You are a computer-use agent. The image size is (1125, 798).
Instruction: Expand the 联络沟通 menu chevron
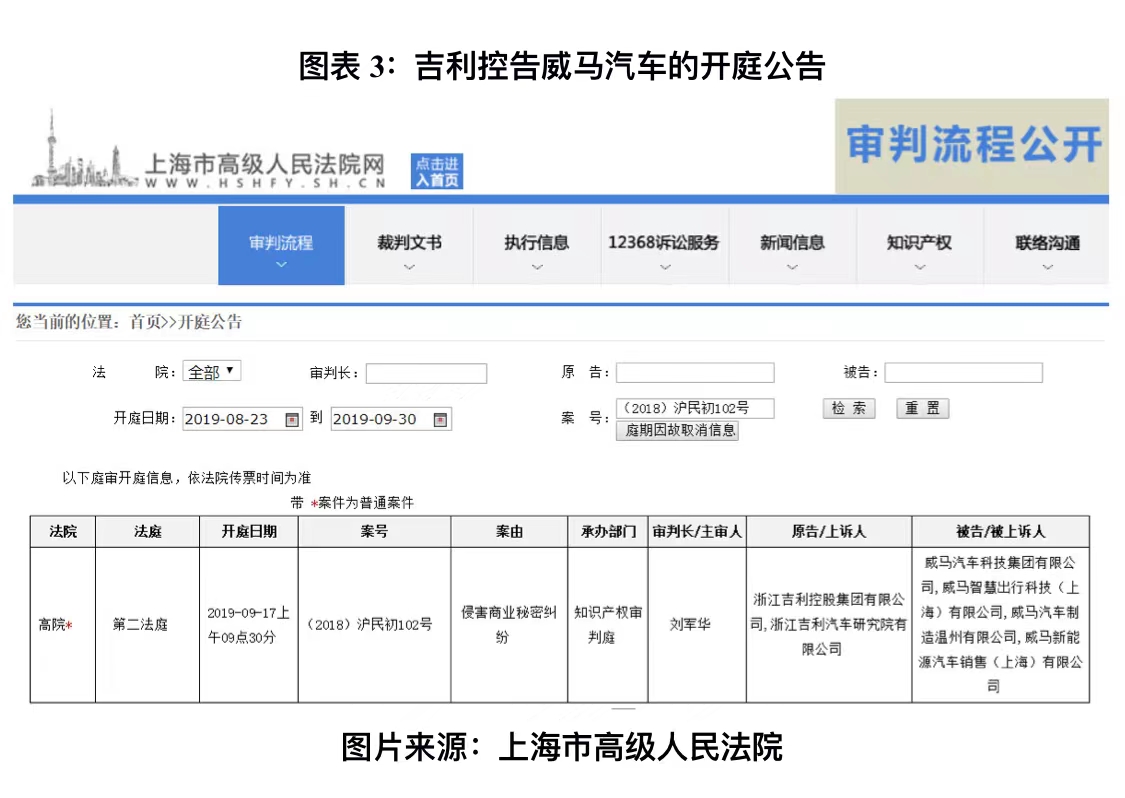pos(1047,268)
